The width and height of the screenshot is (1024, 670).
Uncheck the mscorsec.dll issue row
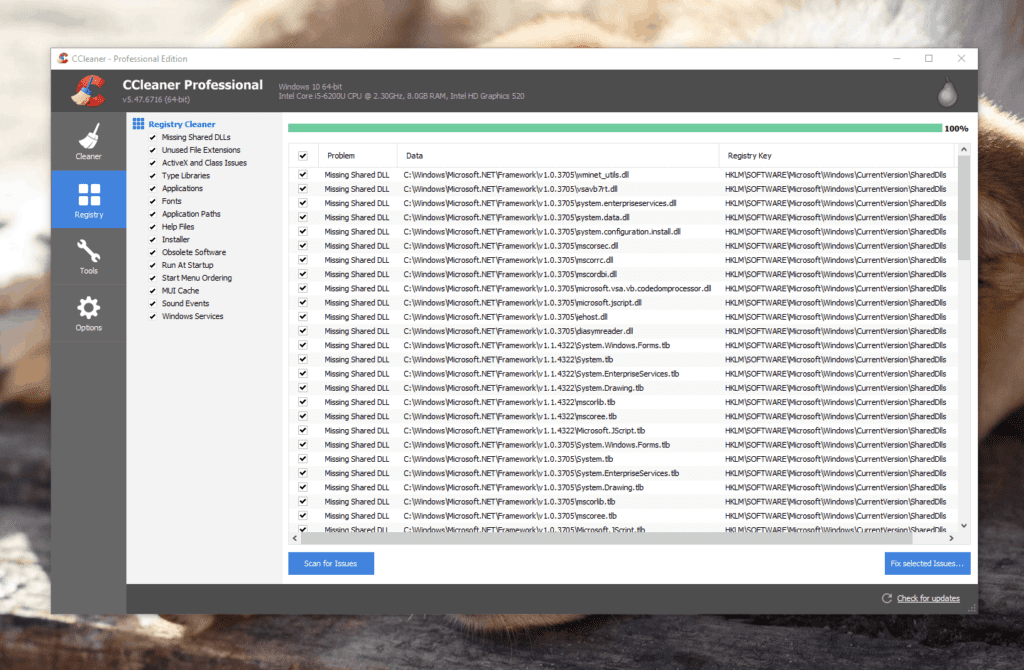pyautogui.click(x=303, y=246)
